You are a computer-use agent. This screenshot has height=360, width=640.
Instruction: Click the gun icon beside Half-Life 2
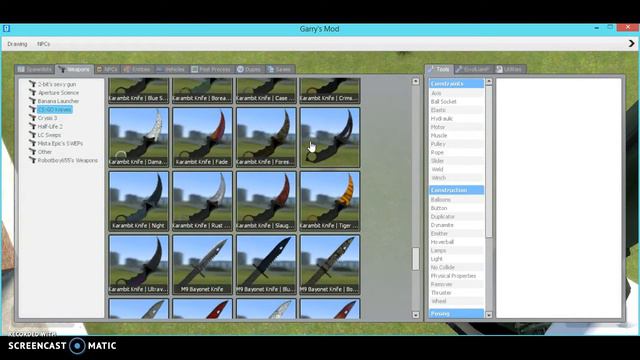click(x=33, y=127)
